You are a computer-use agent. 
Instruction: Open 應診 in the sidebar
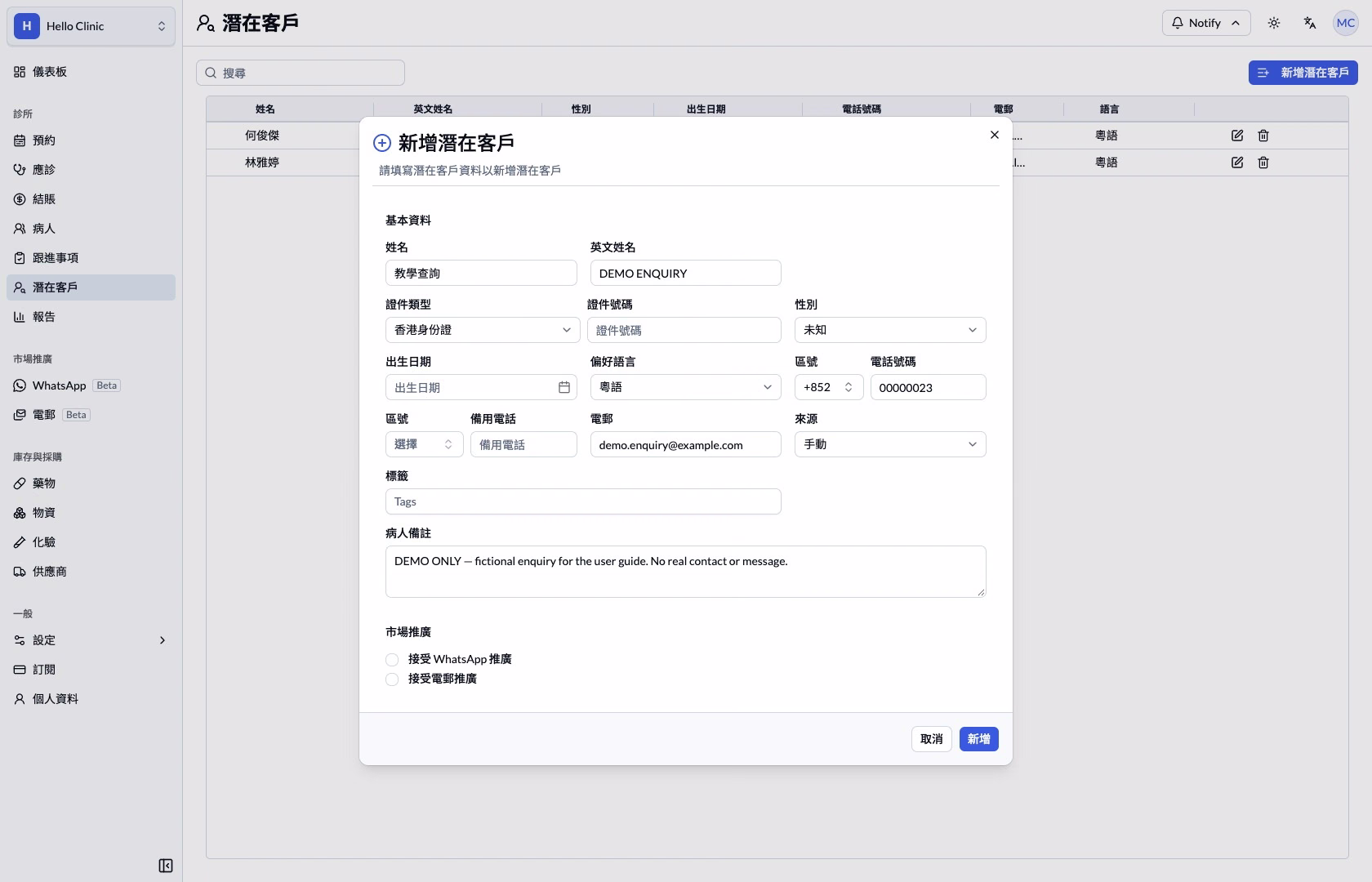point(91,170)
